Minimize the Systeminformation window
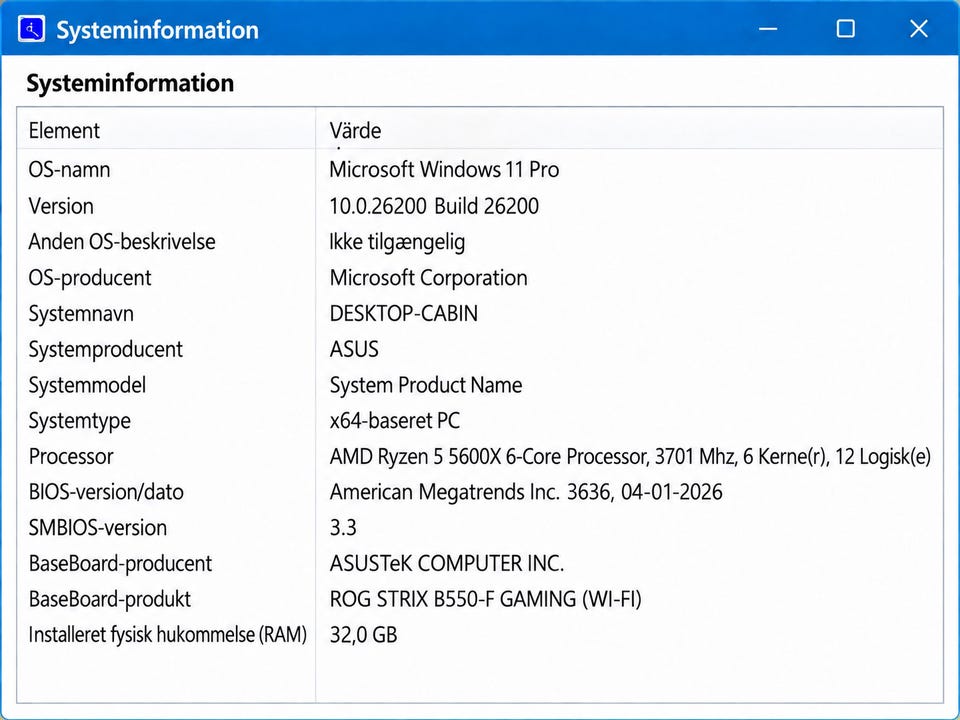The image size is (960, 720). [768, 29]
